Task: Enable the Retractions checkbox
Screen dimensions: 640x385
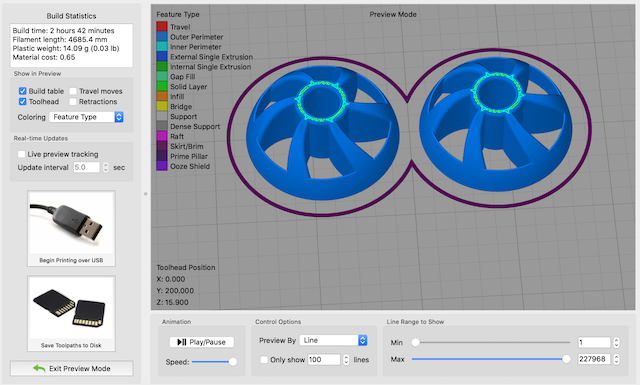Action: 73,101
